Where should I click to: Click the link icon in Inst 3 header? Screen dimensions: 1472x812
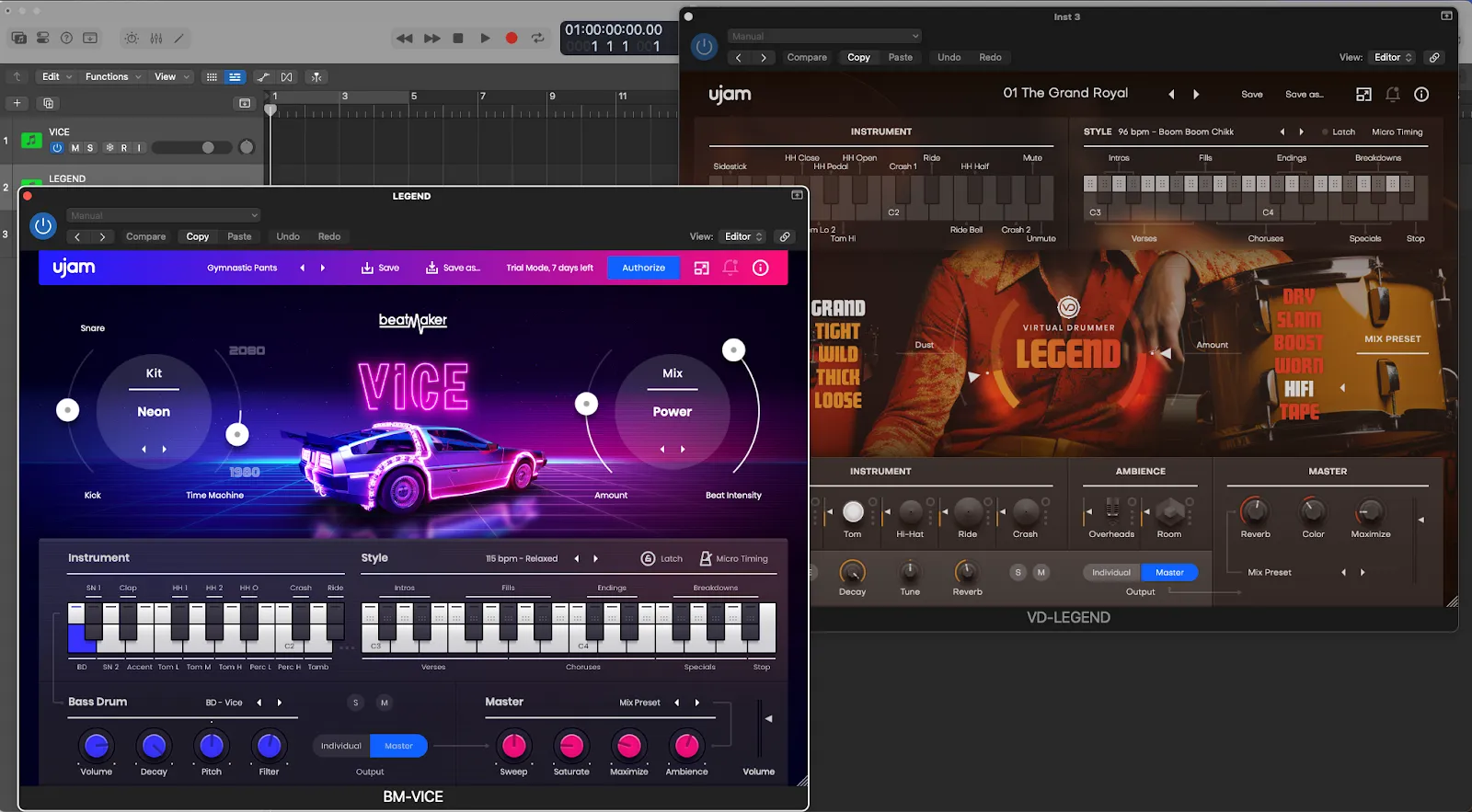[1434, 57]
